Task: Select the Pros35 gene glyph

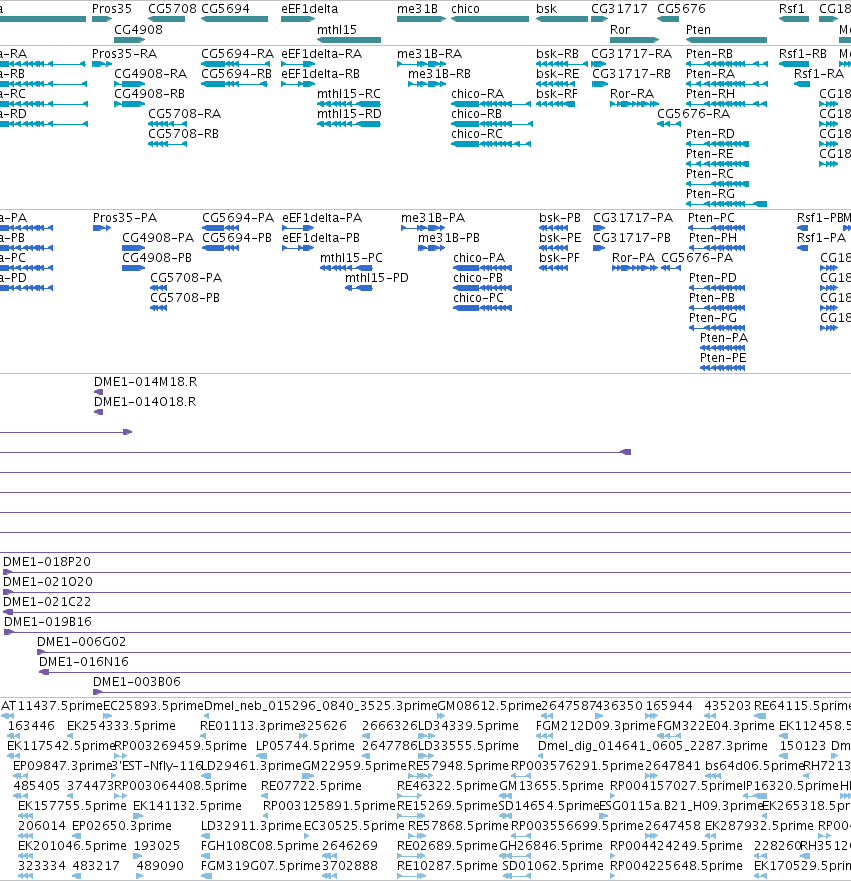Action: [102, 19]
